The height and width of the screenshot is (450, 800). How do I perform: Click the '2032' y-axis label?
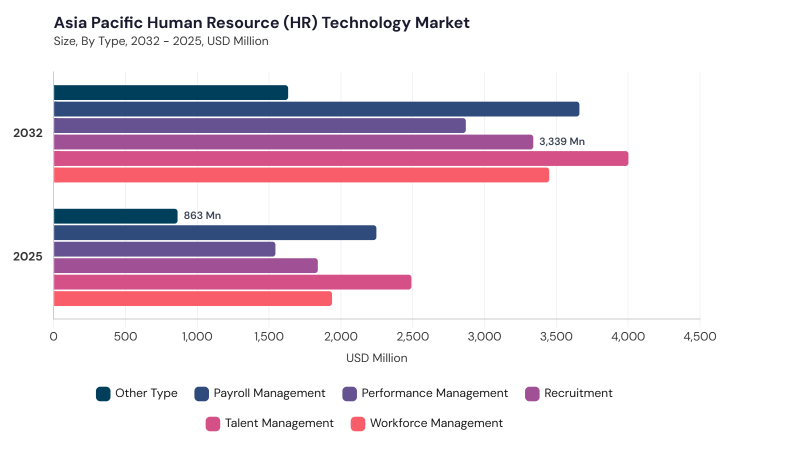coord(28,133)
